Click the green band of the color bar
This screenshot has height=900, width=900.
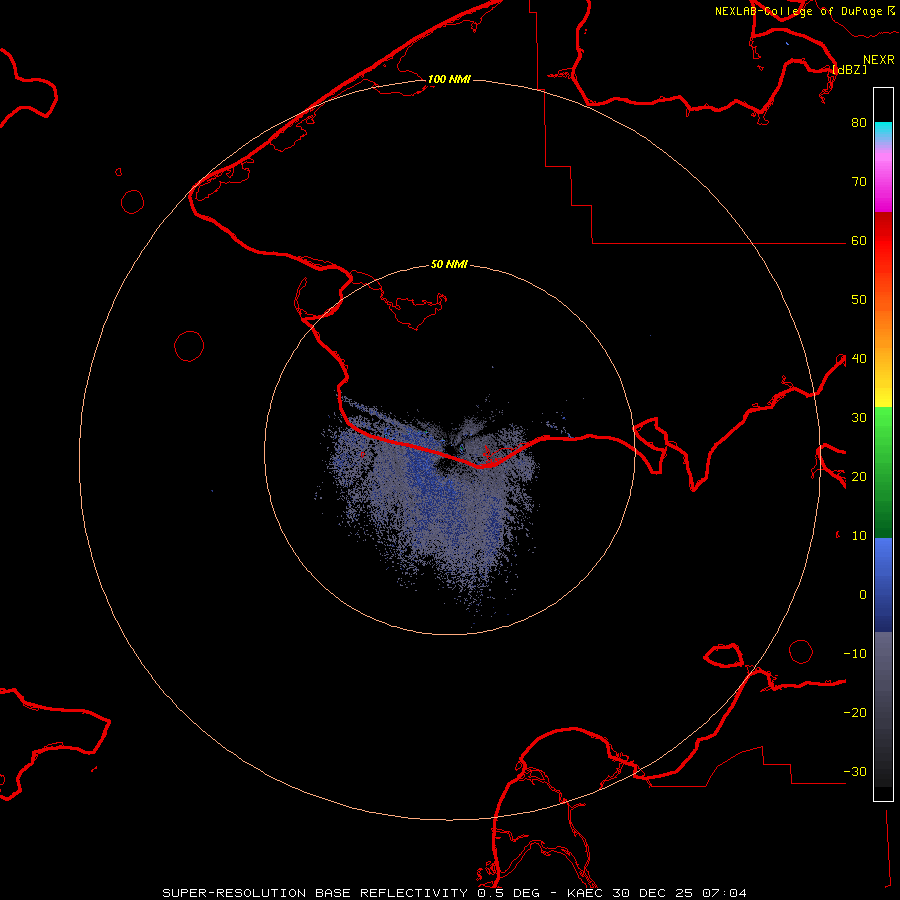[x=883, y=472]
